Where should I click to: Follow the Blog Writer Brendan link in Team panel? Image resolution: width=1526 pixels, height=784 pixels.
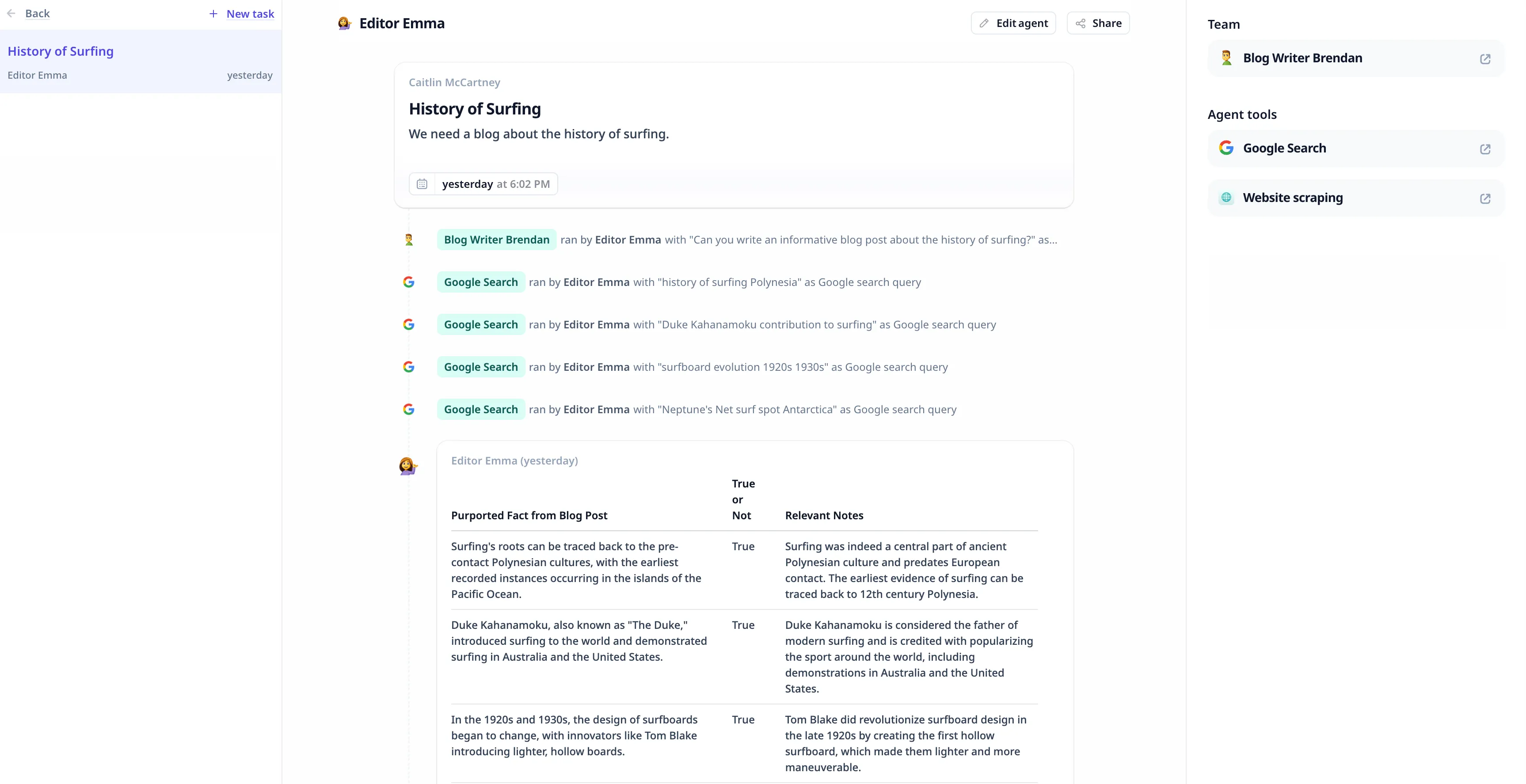pyautogui.click(x=1301, y=57)
